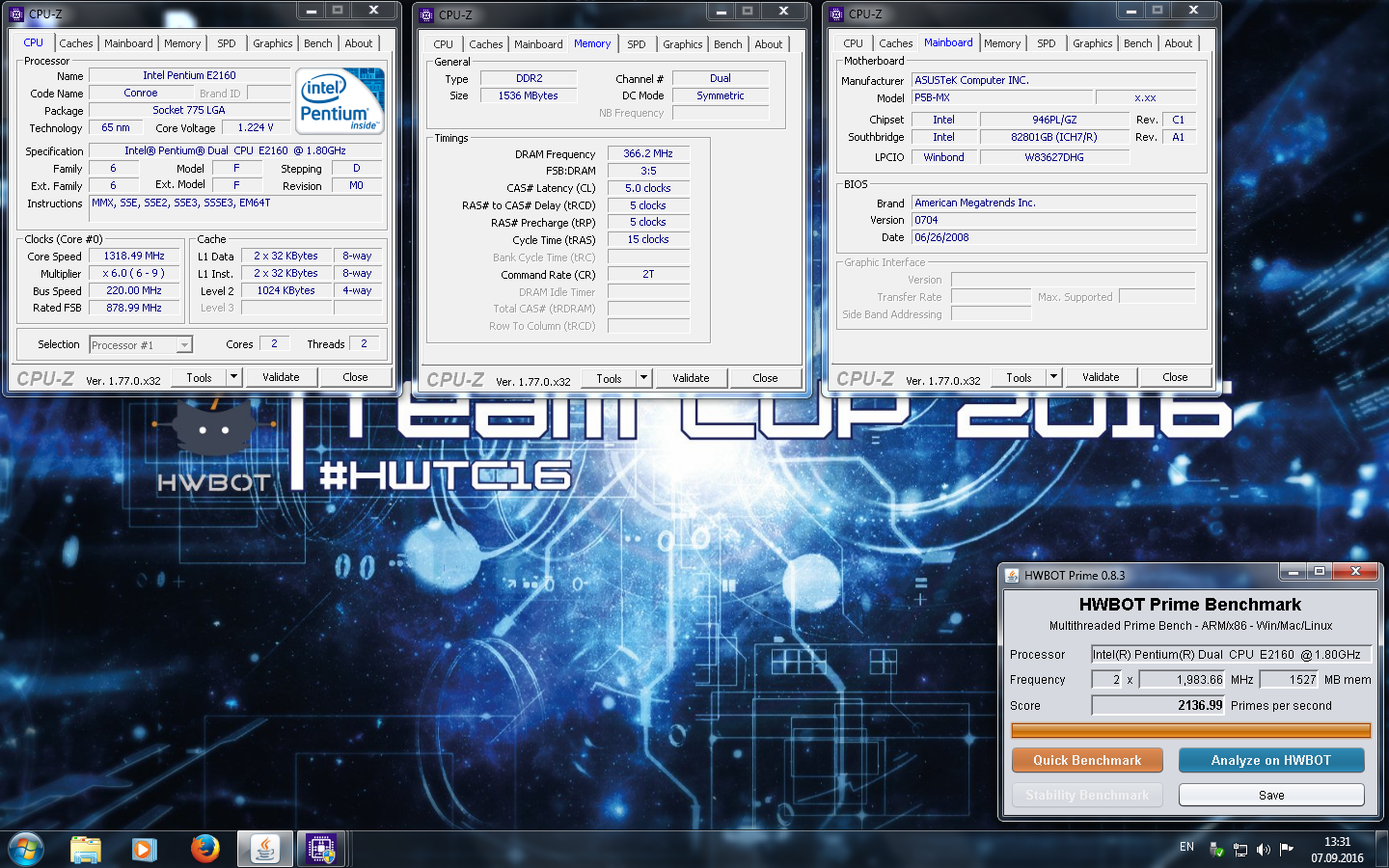
Task: Open the Action Center flag icon
Action: (1287, 850)
